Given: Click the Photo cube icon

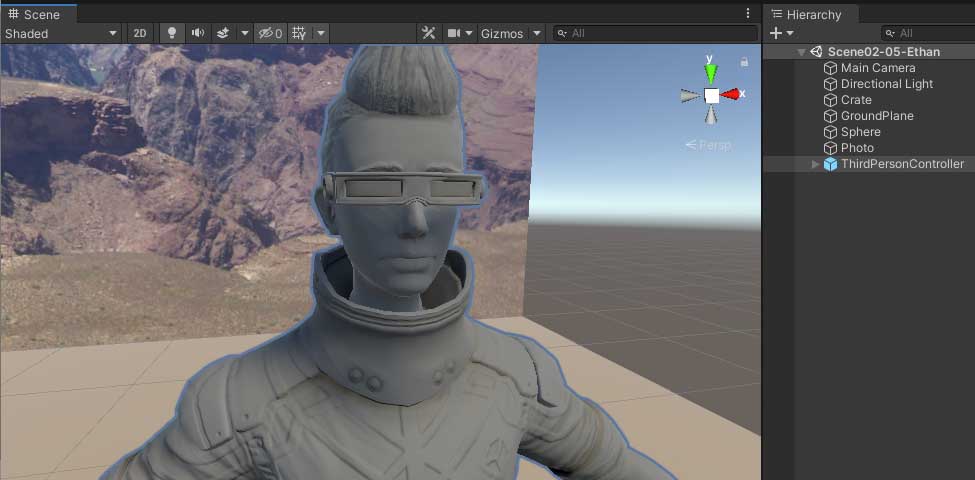Looking at the screenshot, I should [x=830, y=148].
